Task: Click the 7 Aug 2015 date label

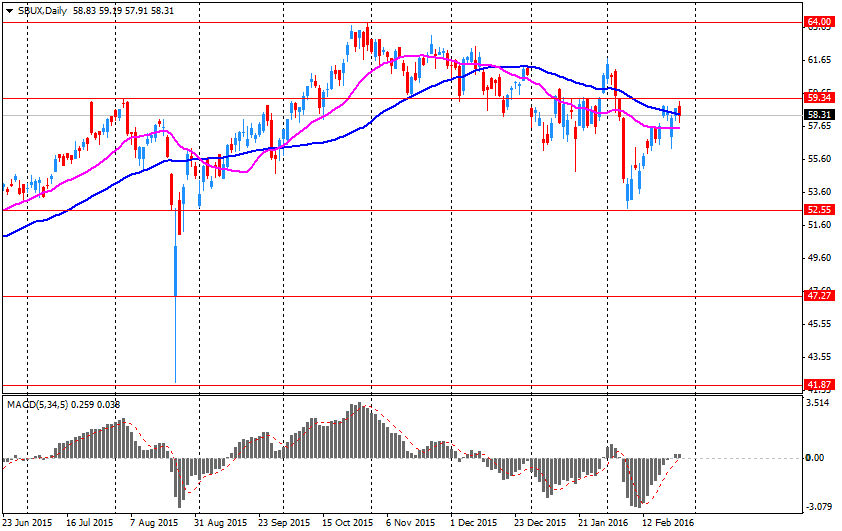Action: pyautogui.click(x=154, y=522)
